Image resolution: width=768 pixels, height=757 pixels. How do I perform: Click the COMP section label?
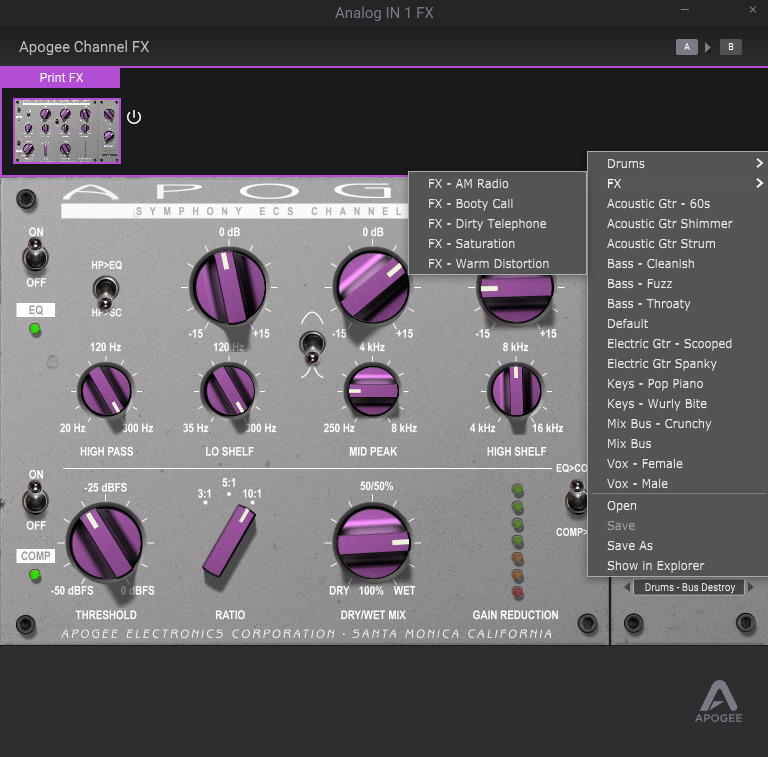(35, 556)
